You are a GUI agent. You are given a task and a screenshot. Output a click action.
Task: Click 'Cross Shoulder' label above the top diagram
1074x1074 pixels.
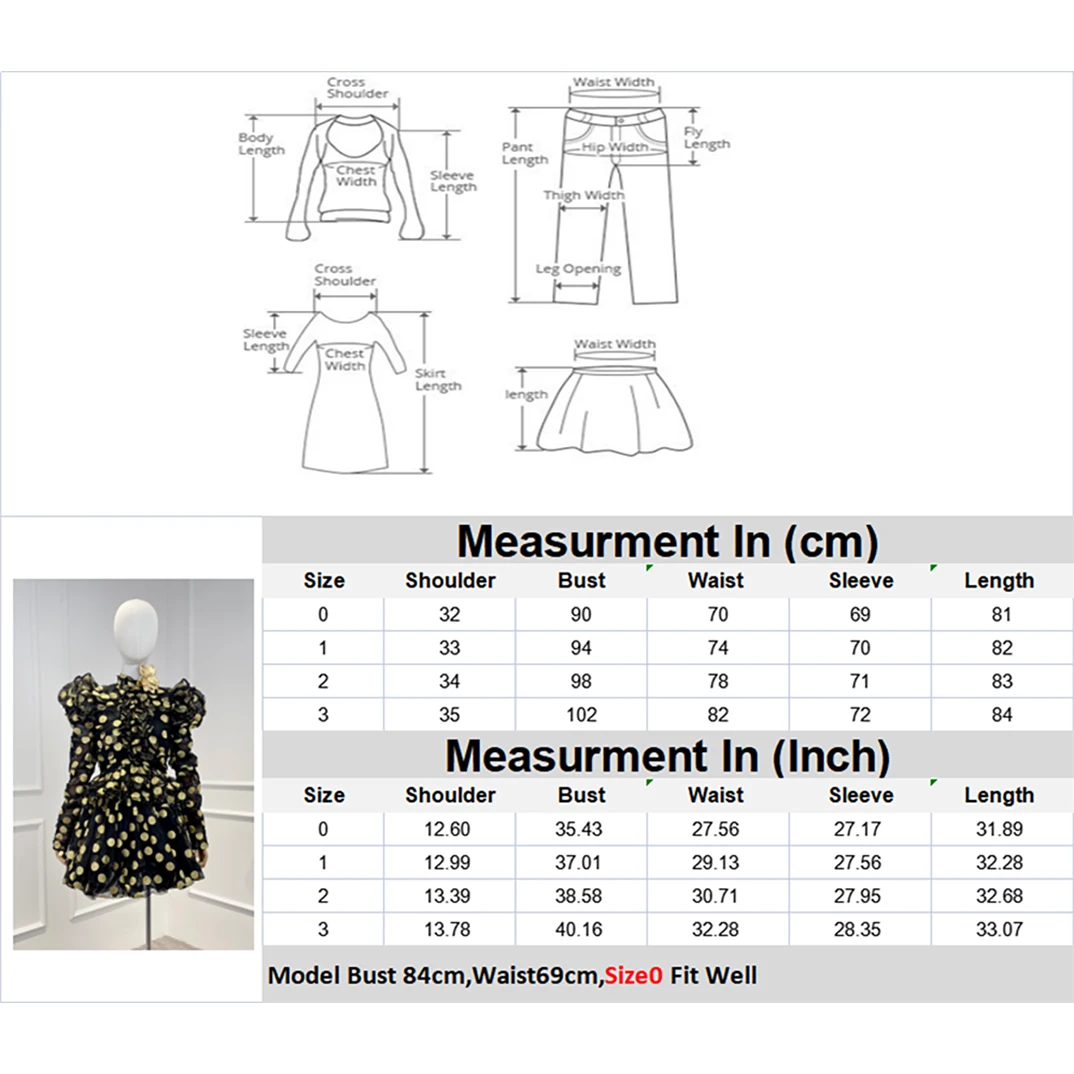coord(357,88)
